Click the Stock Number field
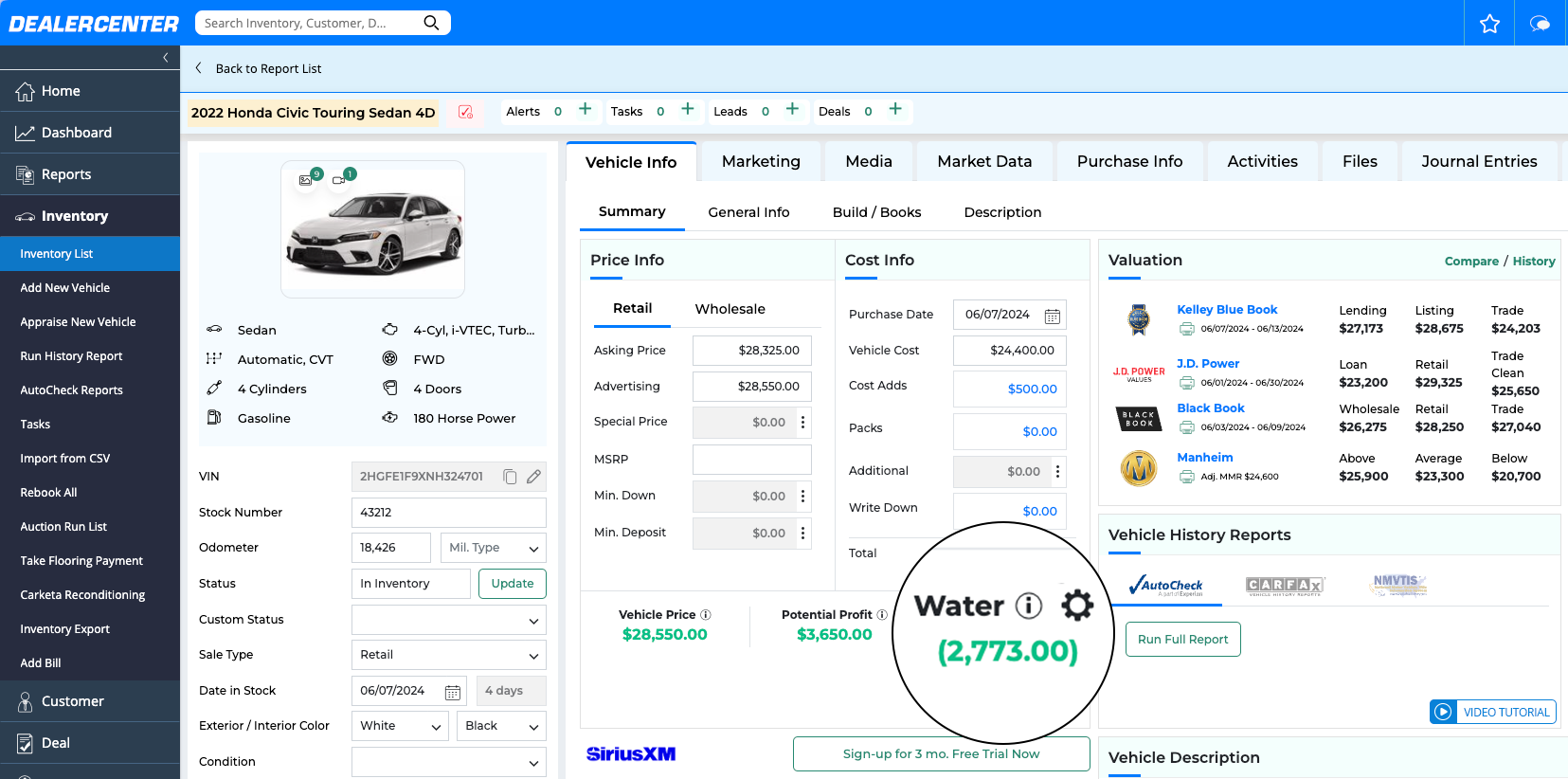The height and width of the screenshot is (779, 1568). [x=449, y=513]
